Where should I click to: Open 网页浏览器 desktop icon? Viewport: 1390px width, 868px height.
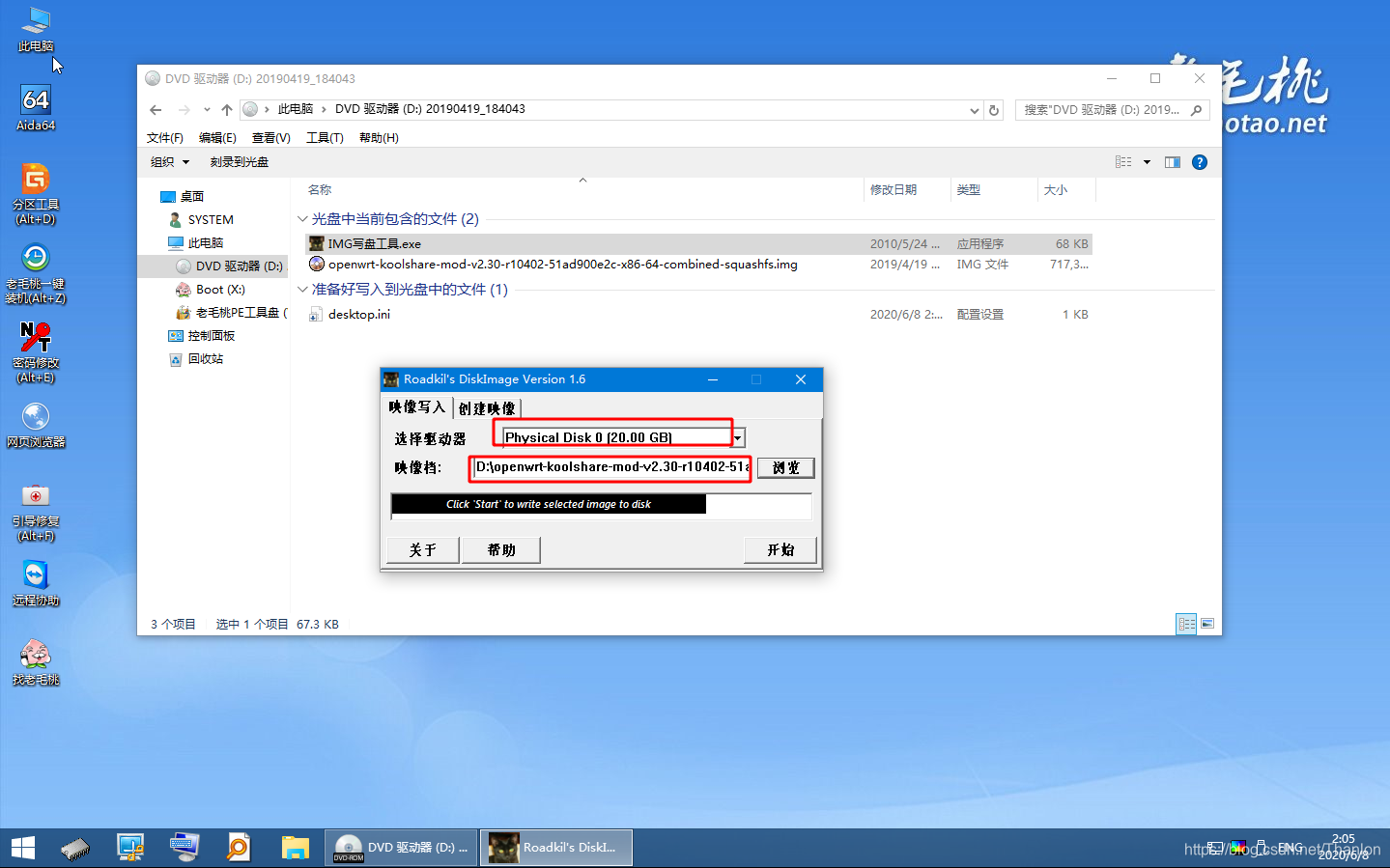[36, 426]
